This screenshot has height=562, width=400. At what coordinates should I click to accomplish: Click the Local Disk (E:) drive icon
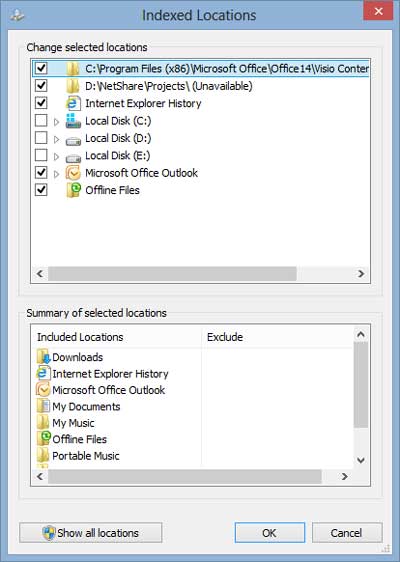(73, 157)
